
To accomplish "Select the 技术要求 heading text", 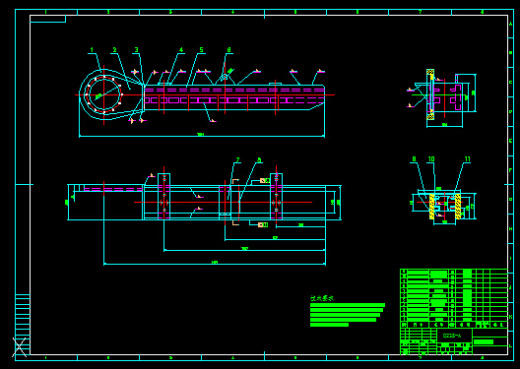I will pyautogui.click(x=322, y=298).
